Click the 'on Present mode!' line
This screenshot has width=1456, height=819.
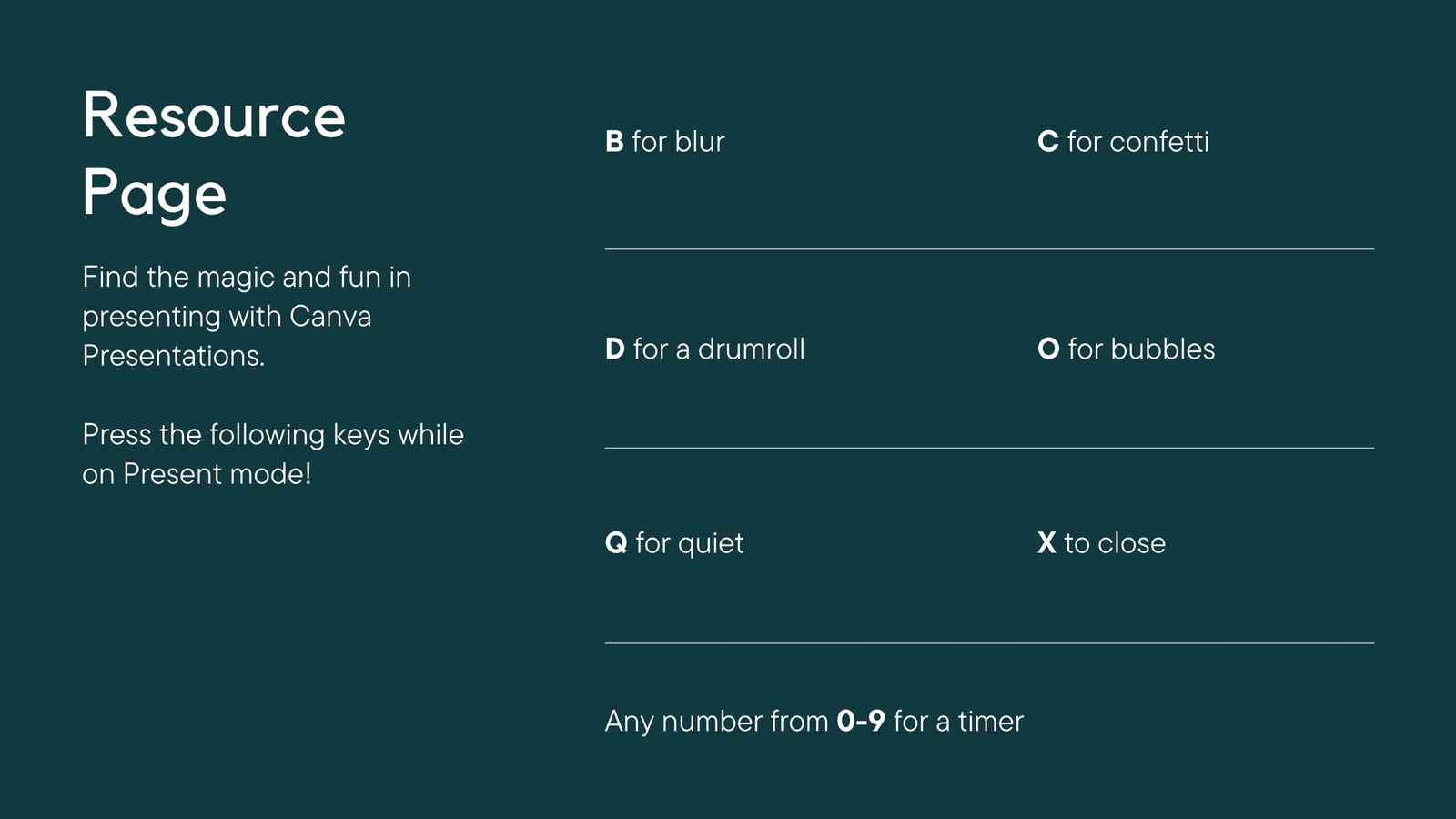[197, 474]
